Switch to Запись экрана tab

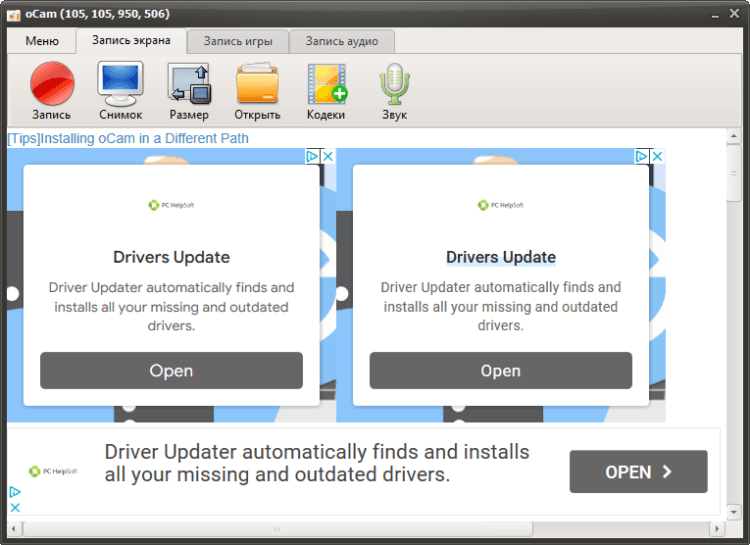[131, 41]
